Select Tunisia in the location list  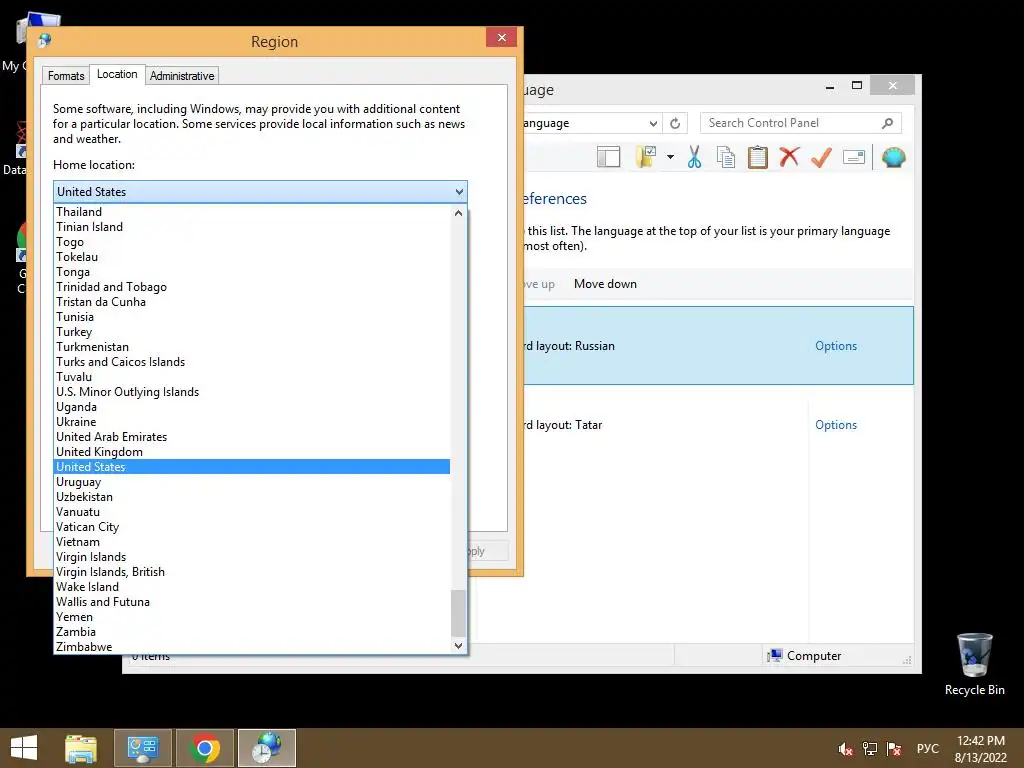(x=252, y=317)
